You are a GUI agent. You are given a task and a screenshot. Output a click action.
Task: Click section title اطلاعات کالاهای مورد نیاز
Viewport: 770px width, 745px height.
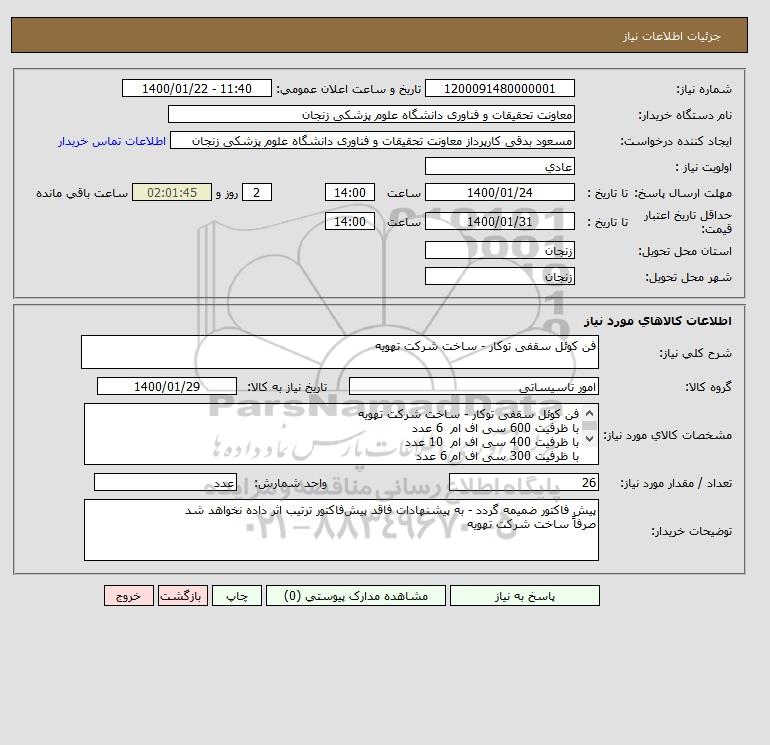coord(658,321)
